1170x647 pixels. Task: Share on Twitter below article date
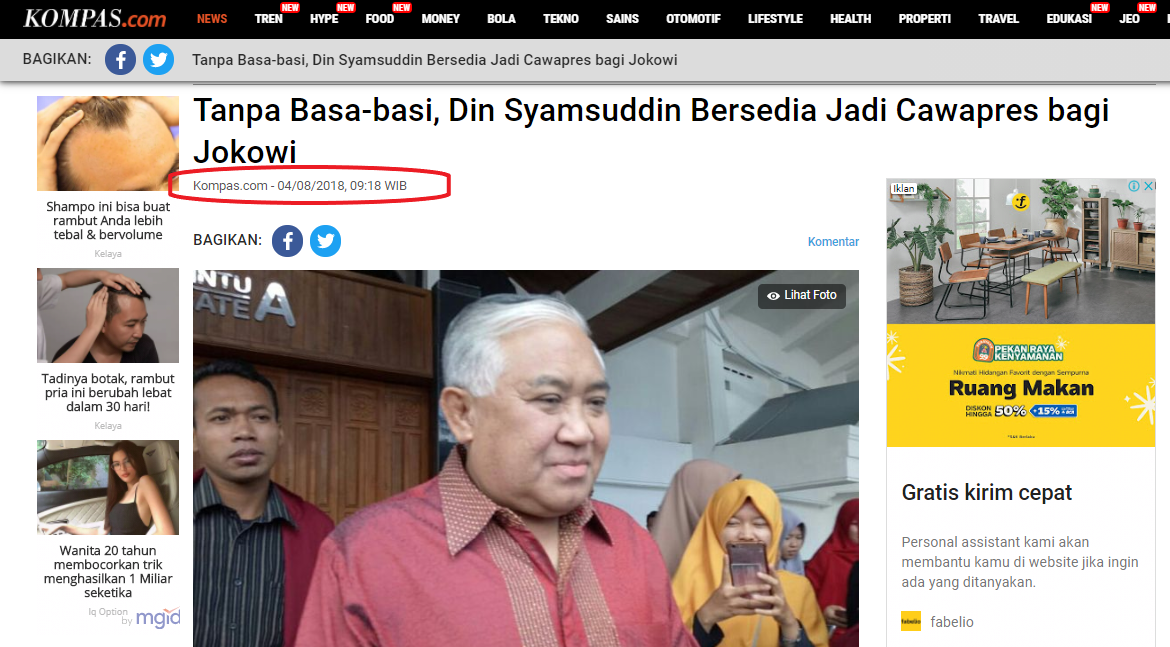(x=325, y=241)
